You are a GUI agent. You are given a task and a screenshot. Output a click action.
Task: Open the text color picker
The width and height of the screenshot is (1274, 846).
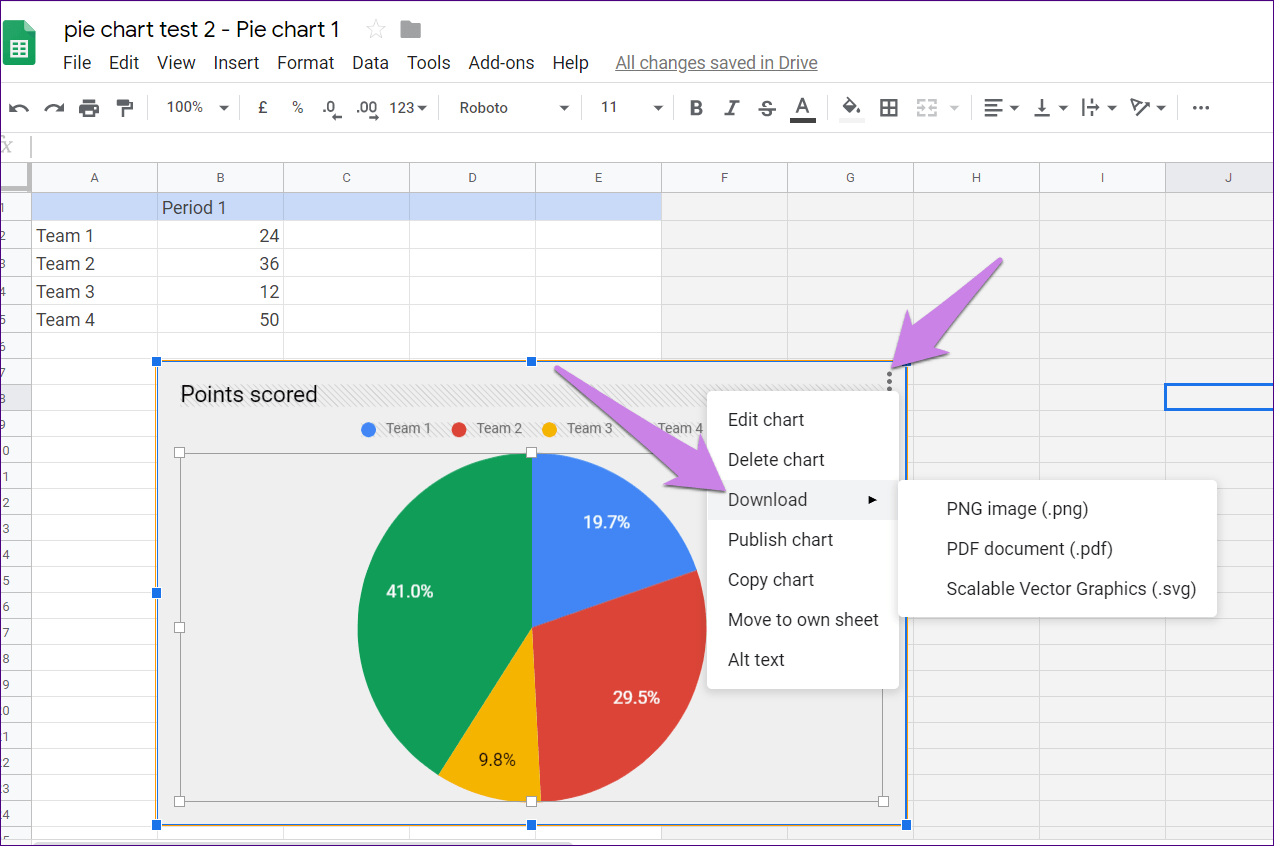coord(802,109)
